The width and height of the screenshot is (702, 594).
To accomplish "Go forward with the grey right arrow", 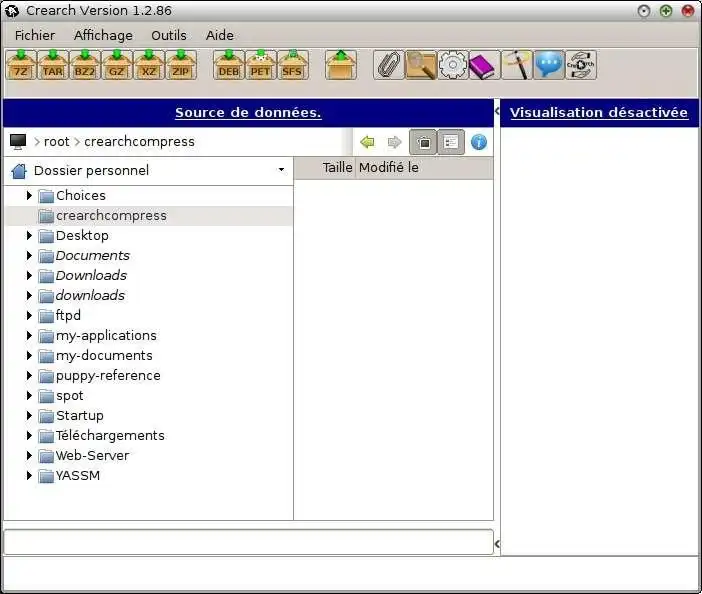I will coord(394,142).
